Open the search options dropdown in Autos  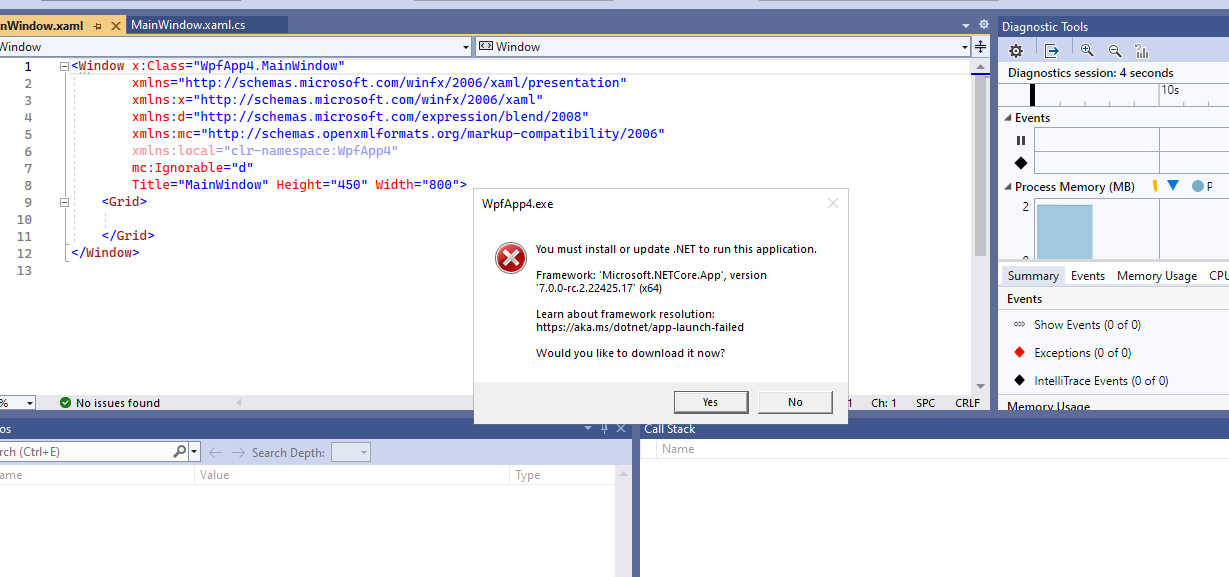(x=194, y=452)
